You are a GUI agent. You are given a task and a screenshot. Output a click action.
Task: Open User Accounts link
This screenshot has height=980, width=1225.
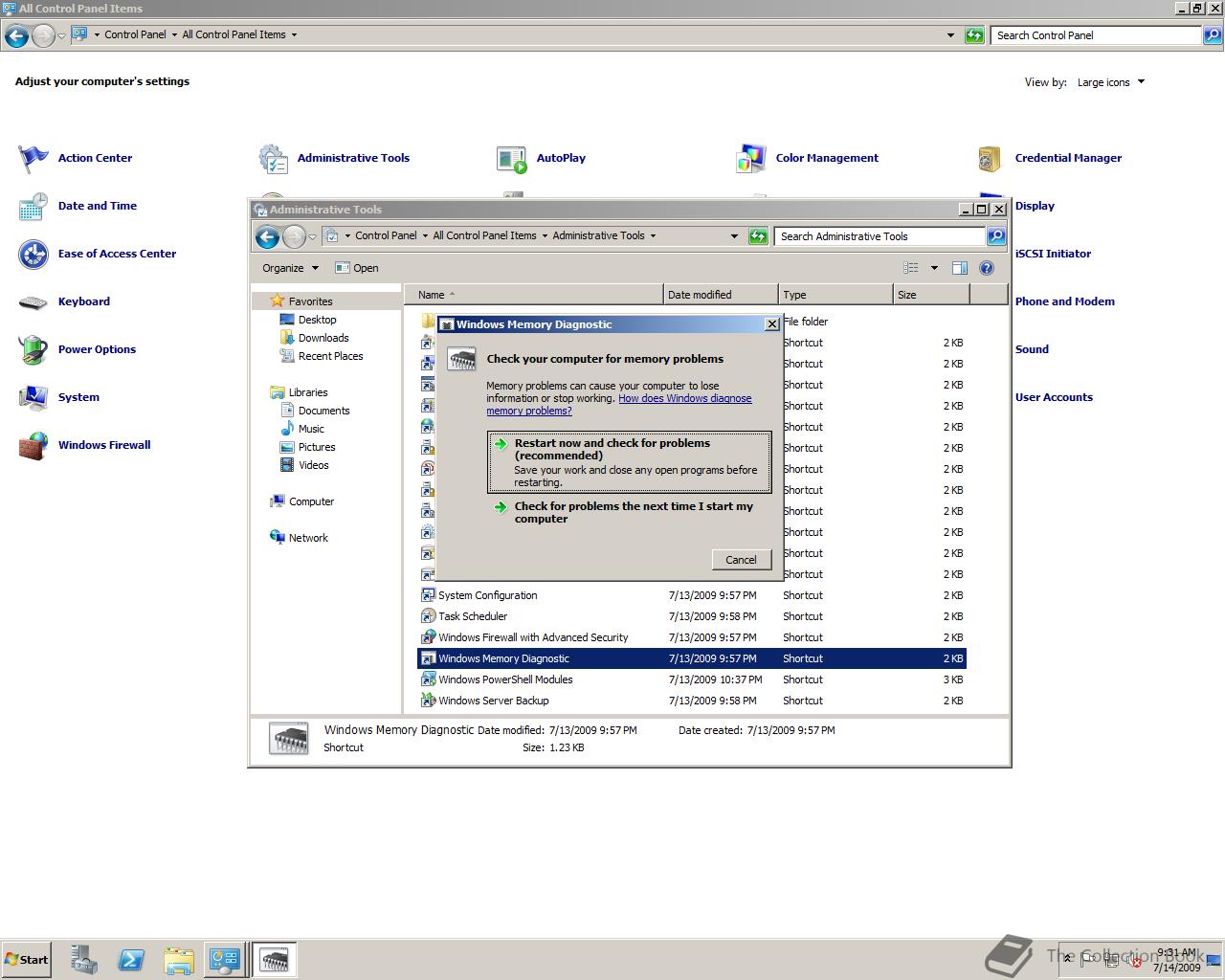pos(1054,397)
